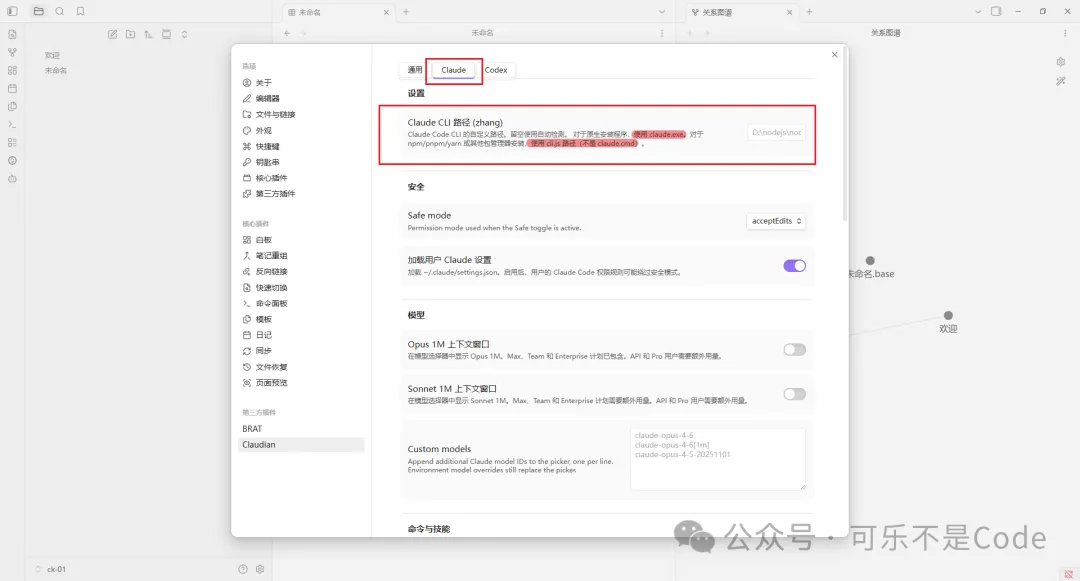Open settings gear at bottom left
Screen dimensions: 1080x581
(x=260, y=569)
